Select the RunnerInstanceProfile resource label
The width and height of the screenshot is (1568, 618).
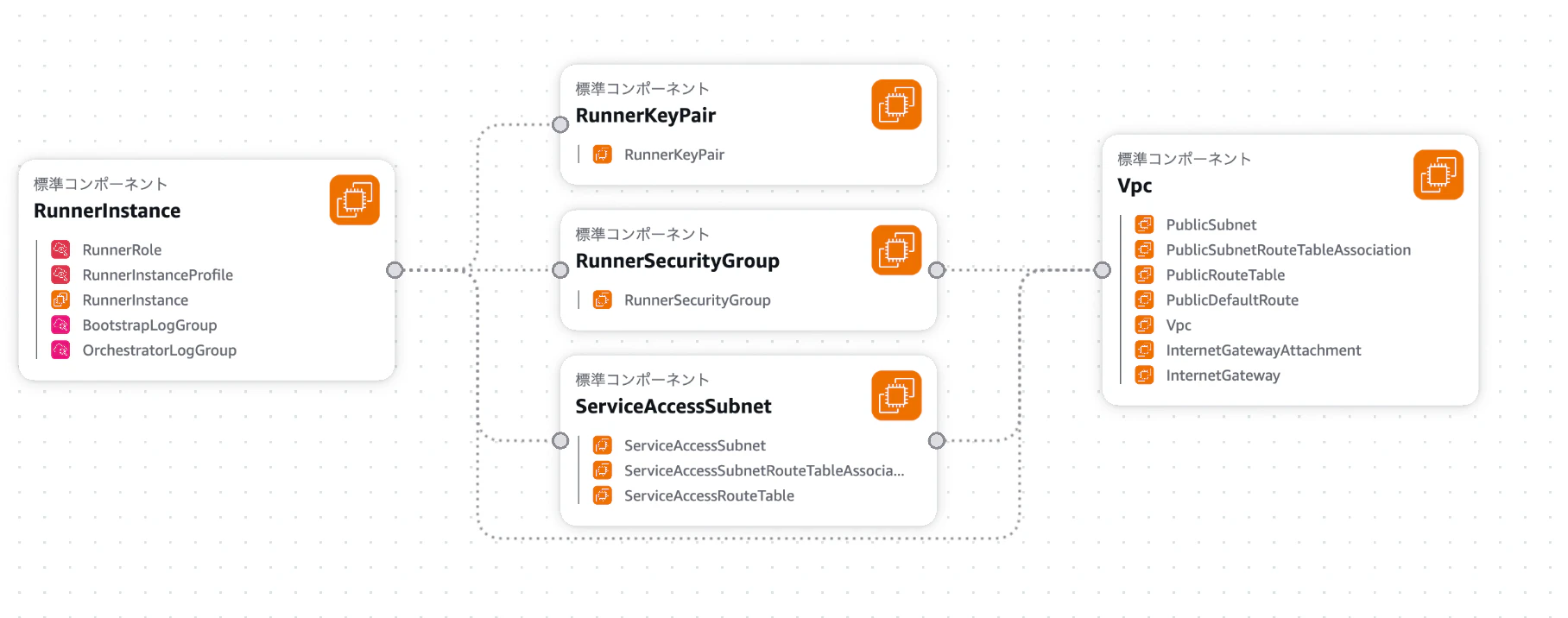[x=158, y=274]
